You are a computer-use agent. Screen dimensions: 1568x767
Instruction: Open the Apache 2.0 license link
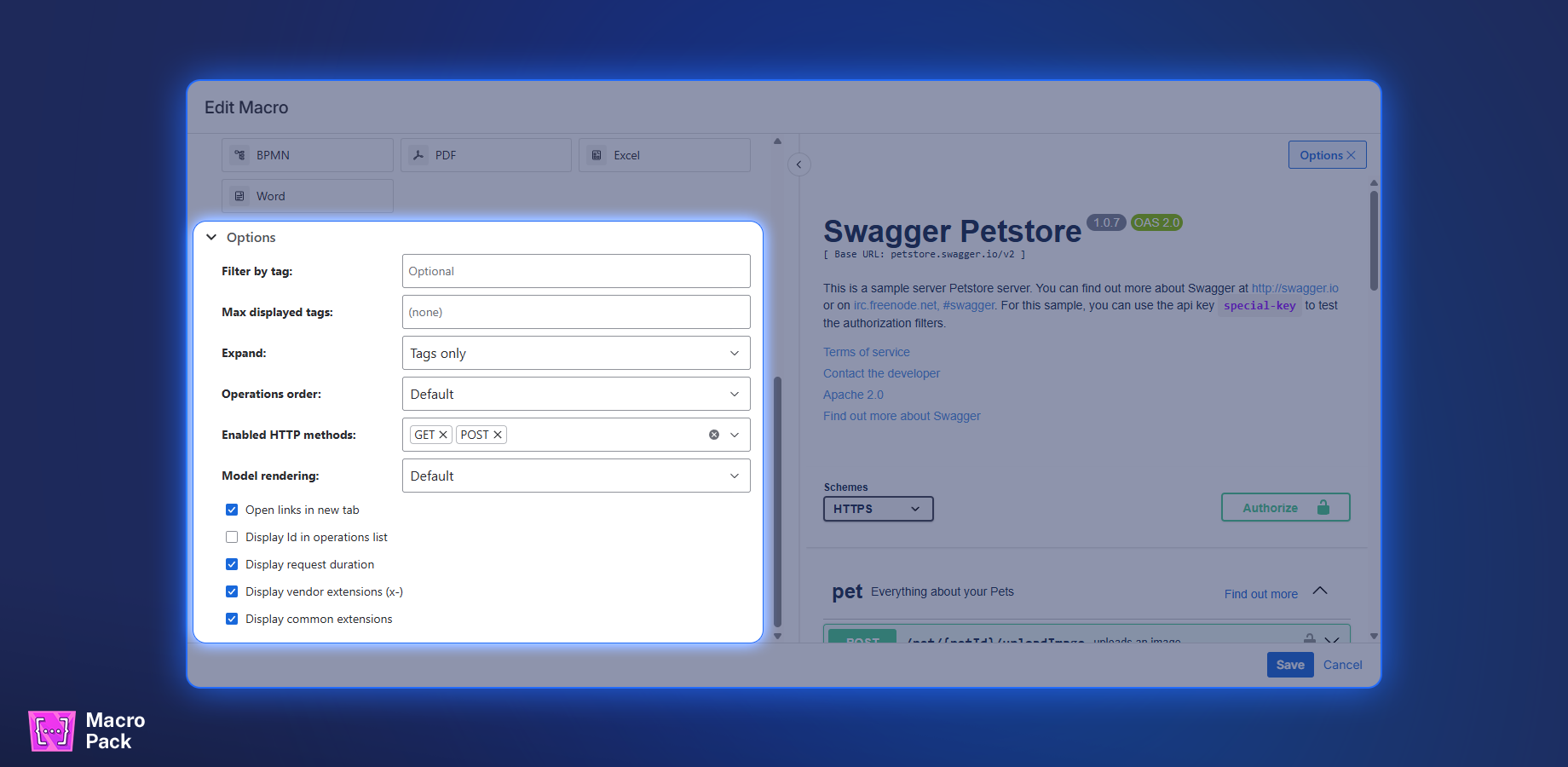click(x=853, y=395)
